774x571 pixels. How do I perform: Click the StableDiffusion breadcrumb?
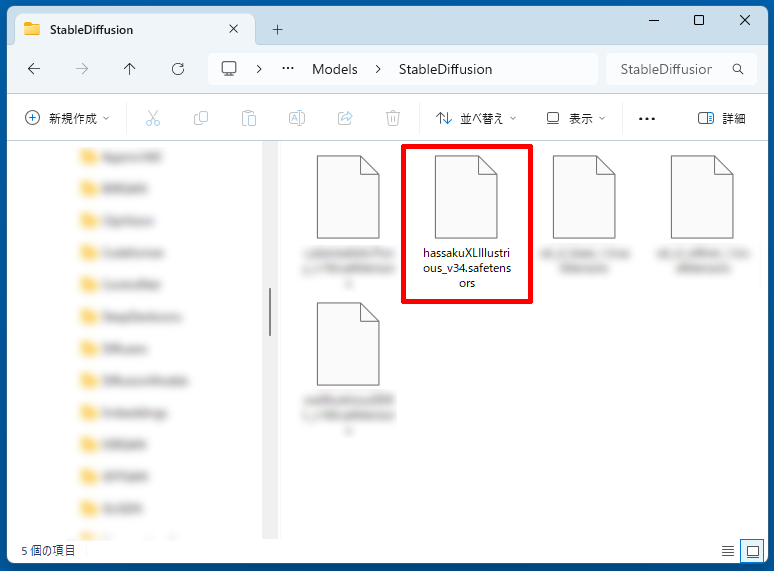(x=445, y=69)
